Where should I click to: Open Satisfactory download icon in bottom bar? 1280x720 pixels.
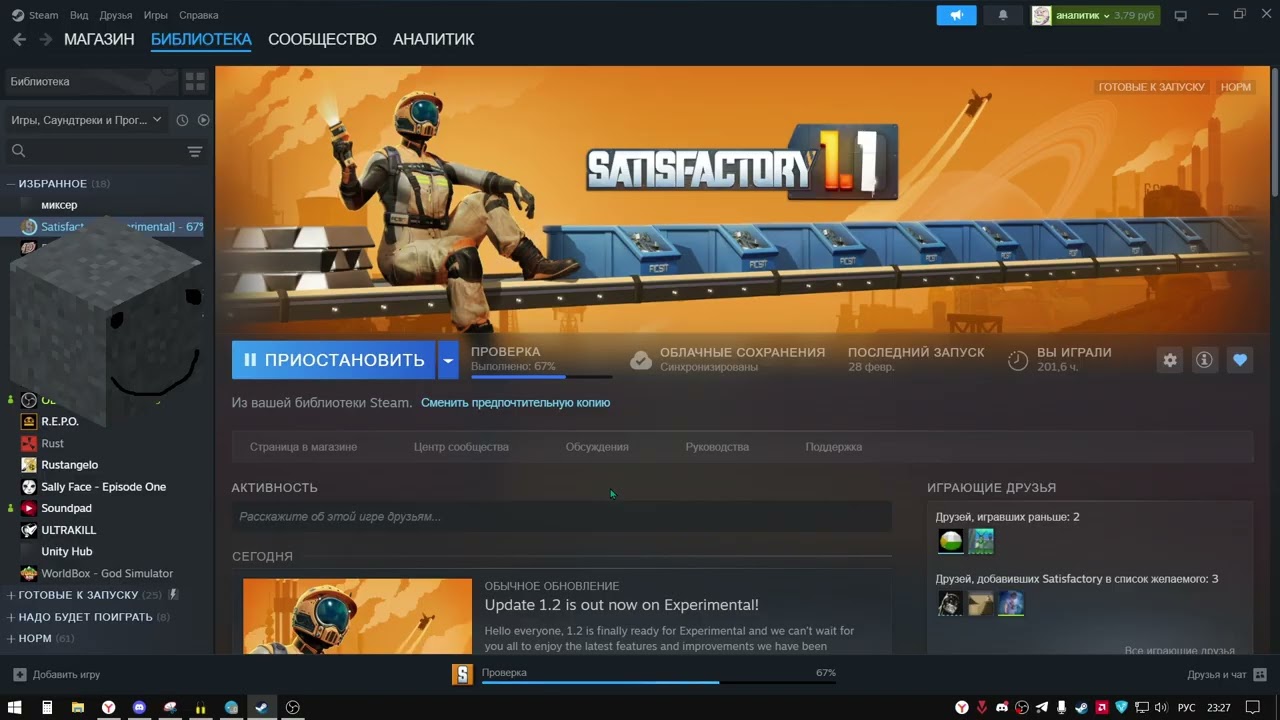[462, 674]
